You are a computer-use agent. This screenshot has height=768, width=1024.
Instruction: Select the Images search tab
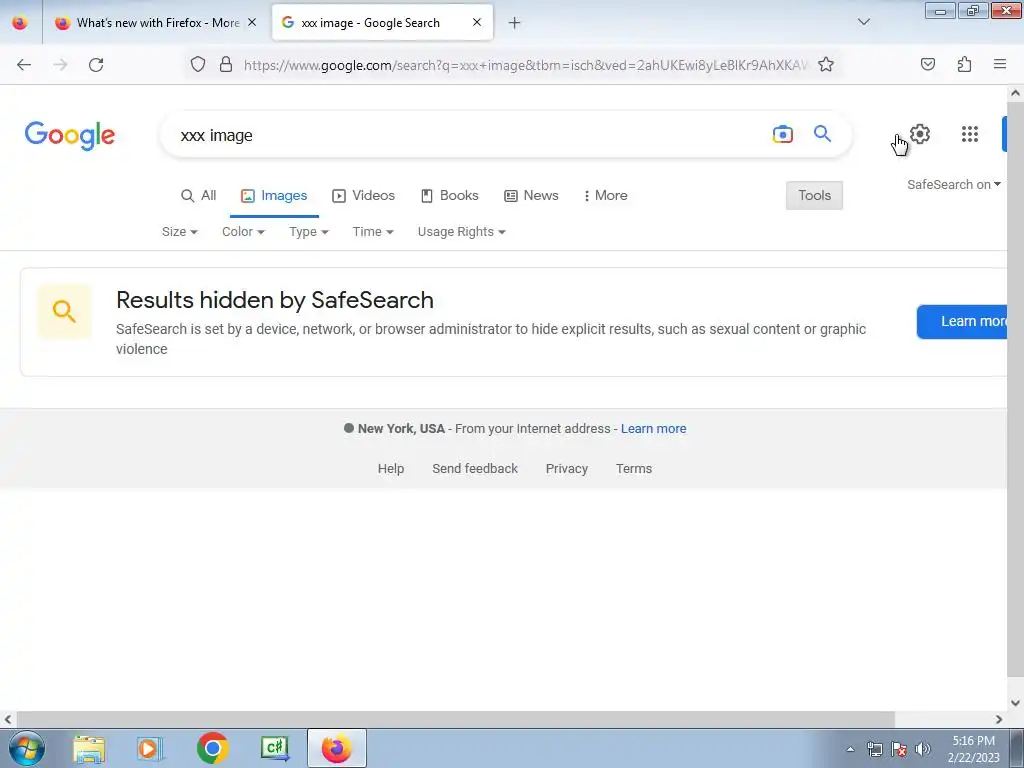(274, 195)
